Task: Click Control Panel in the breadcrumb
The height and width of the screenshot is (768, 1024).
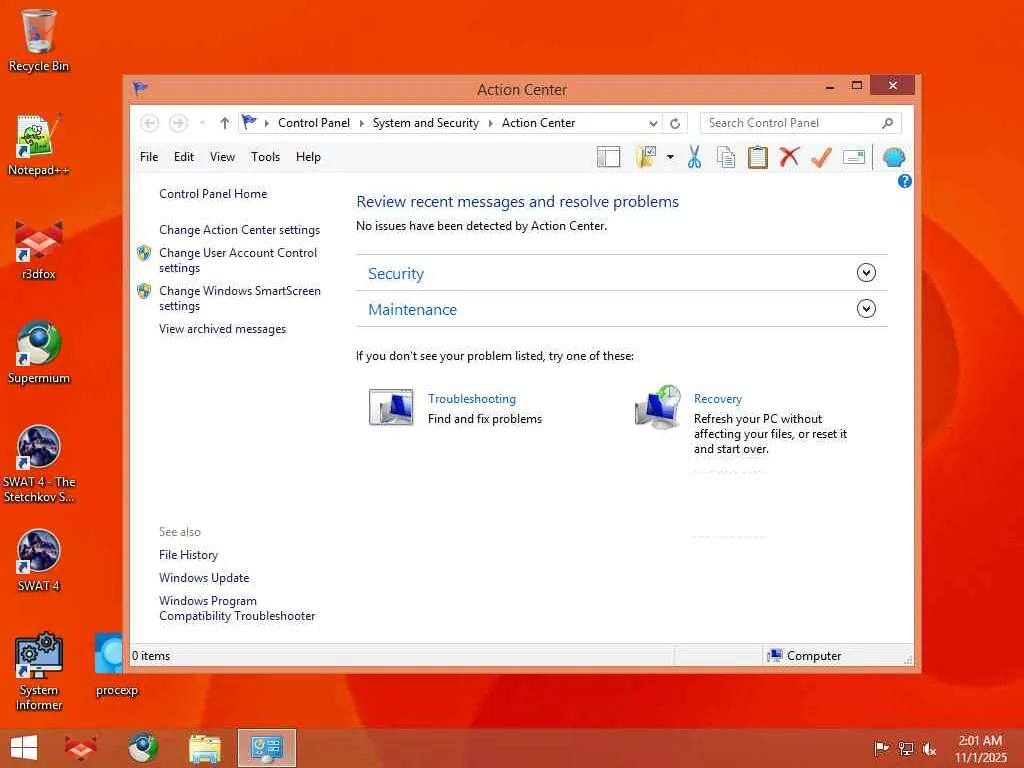Action: 314,123
